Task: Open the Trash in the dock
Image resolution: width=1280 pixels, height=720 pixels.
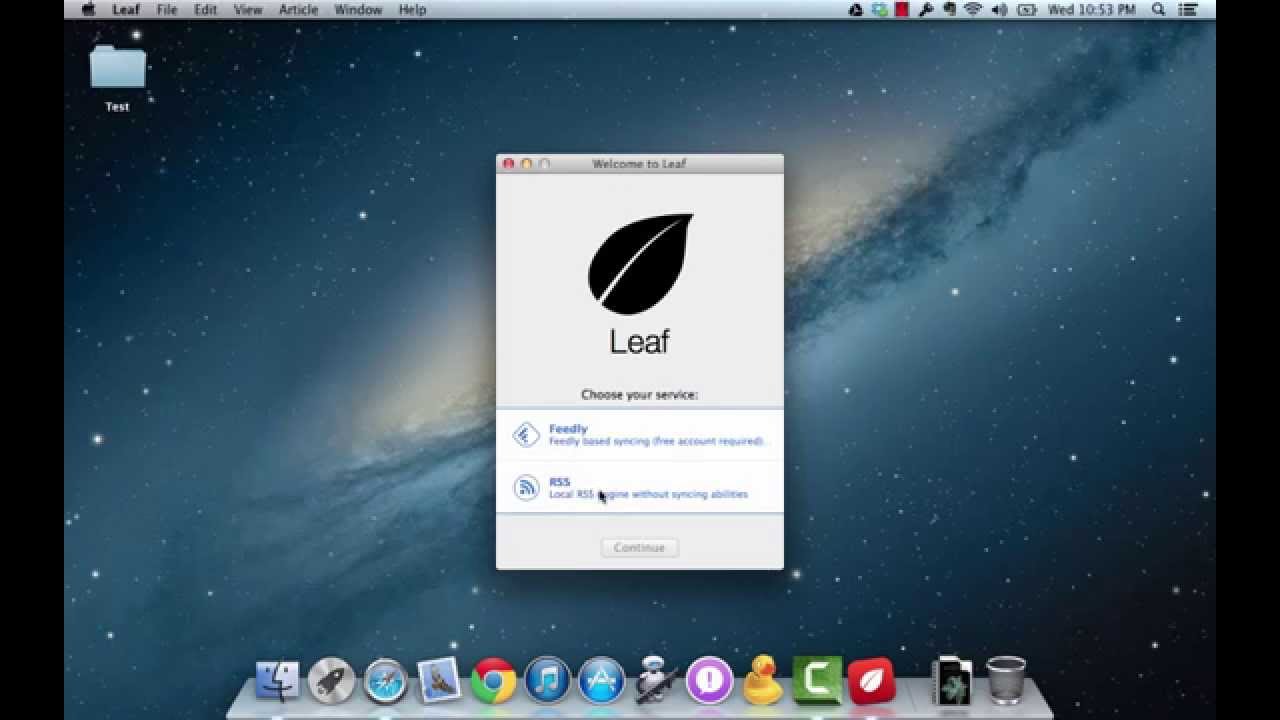Action: (x=1005, y=680)
